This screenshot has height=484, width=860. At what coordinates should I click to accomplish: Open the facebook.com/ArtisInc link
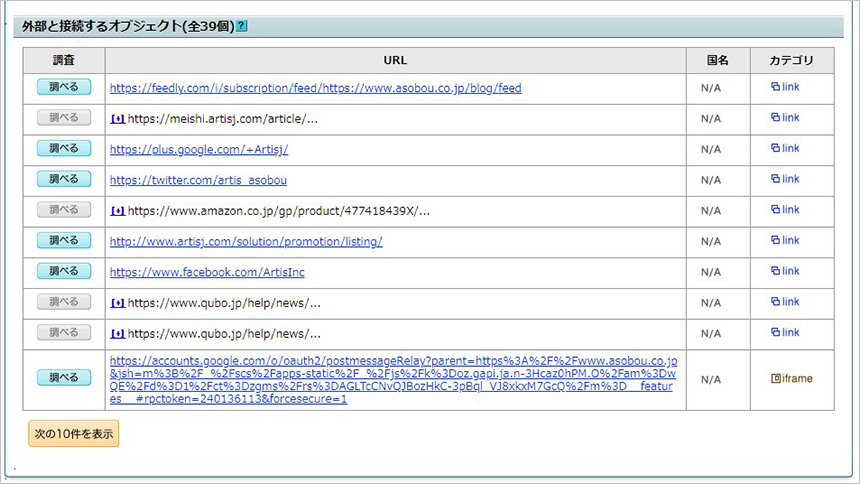[207, 273]
